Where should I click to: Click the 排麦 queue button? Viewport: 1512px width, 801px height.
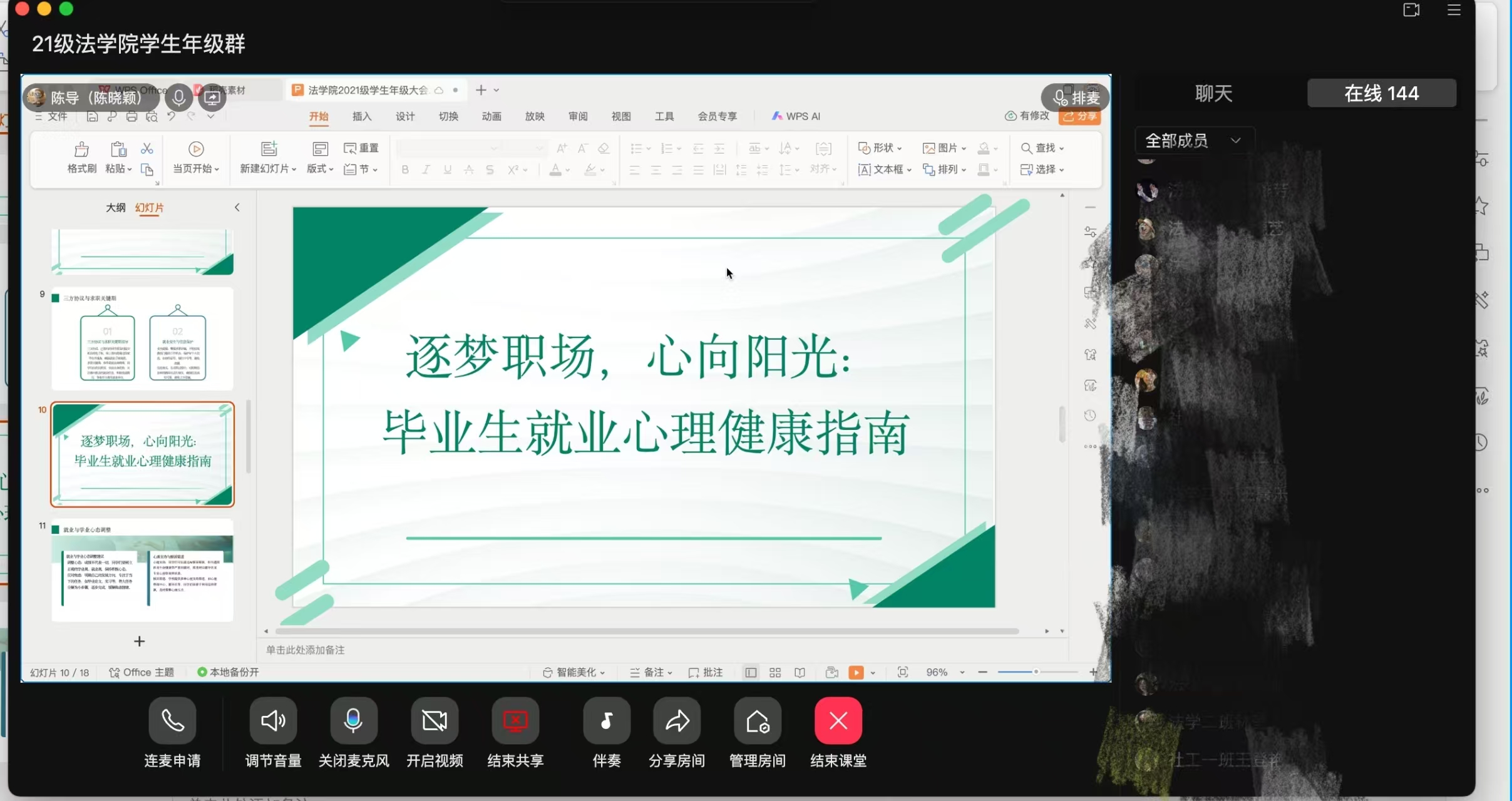(1076, 98)
